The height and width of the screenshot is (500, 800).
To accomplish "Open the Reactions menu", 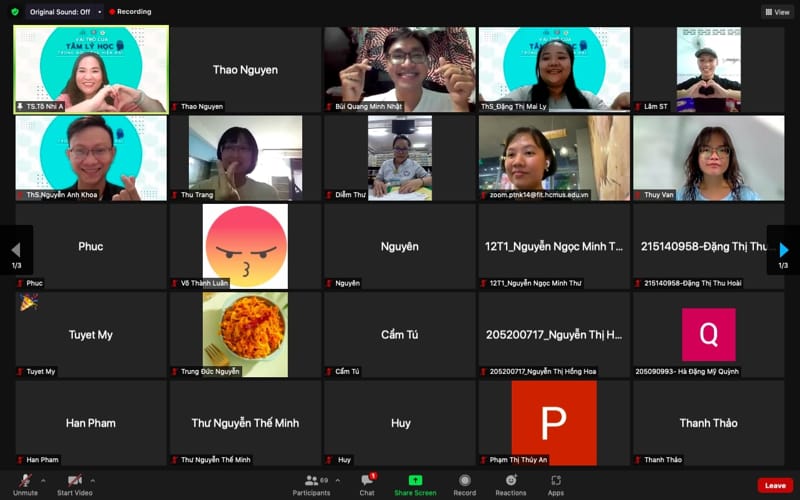I will 510,484.
